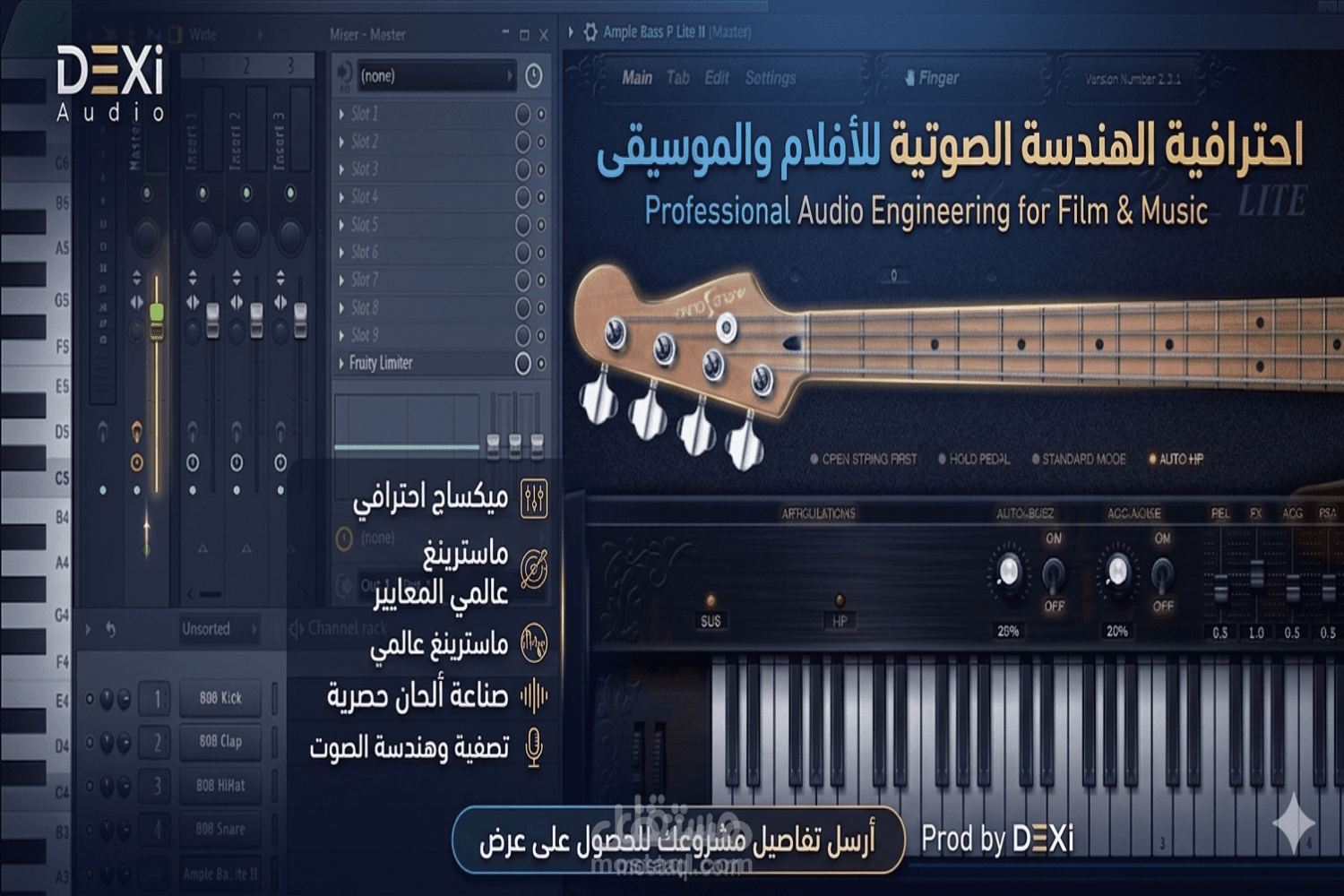
Task: Switch to the Tab tab in Ample Bass
Action: [x=678, y=78]
